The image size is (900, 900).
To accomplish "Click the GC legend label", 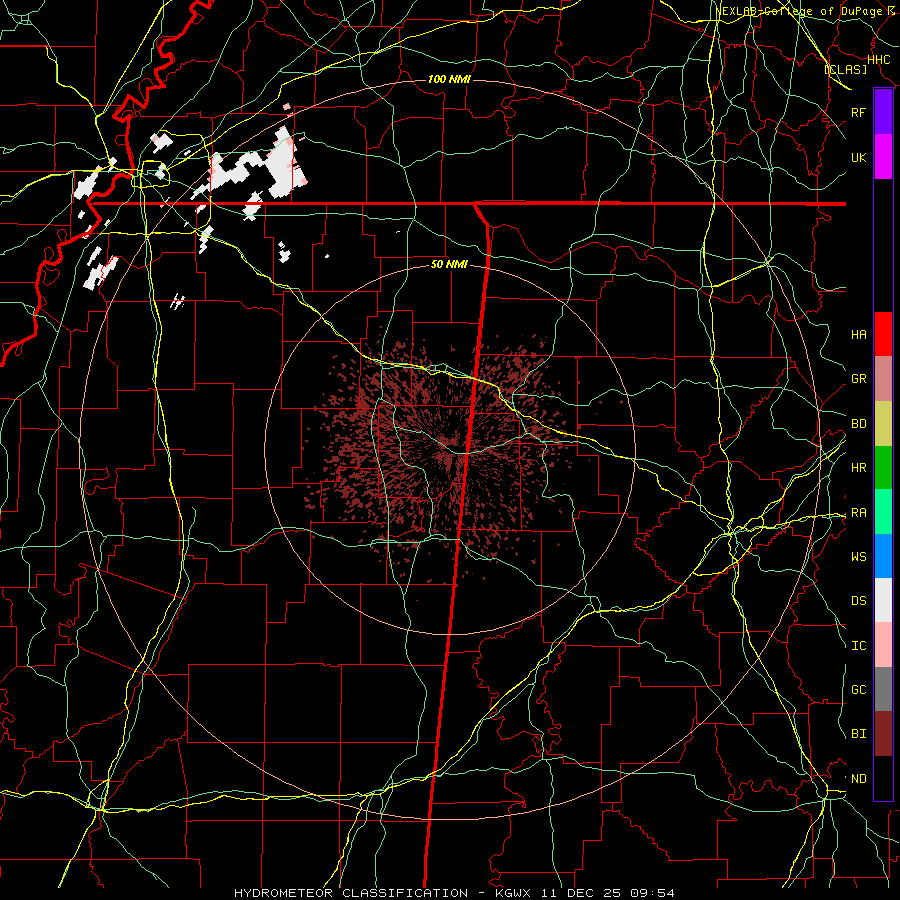I will (x=858, y=689).
